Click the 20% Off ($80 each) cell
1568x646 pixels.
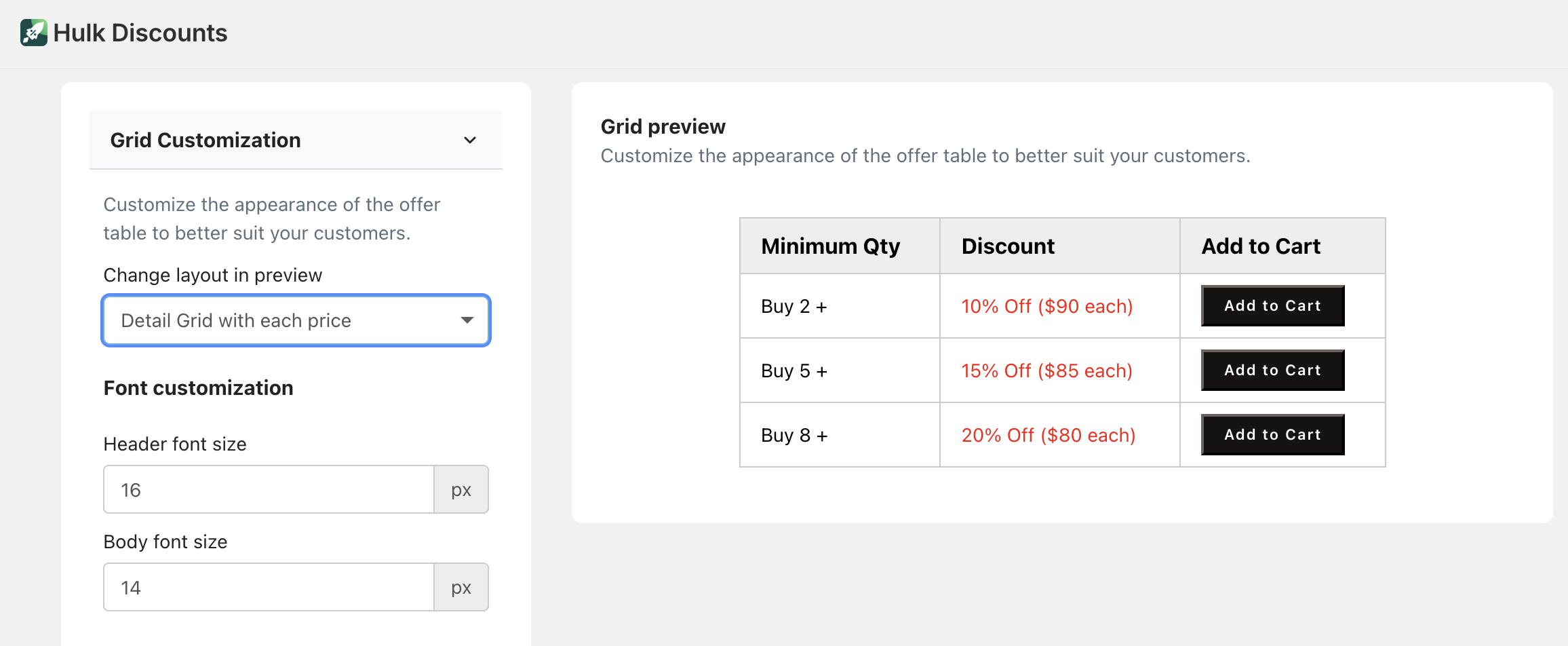(x=1048, y=436)
